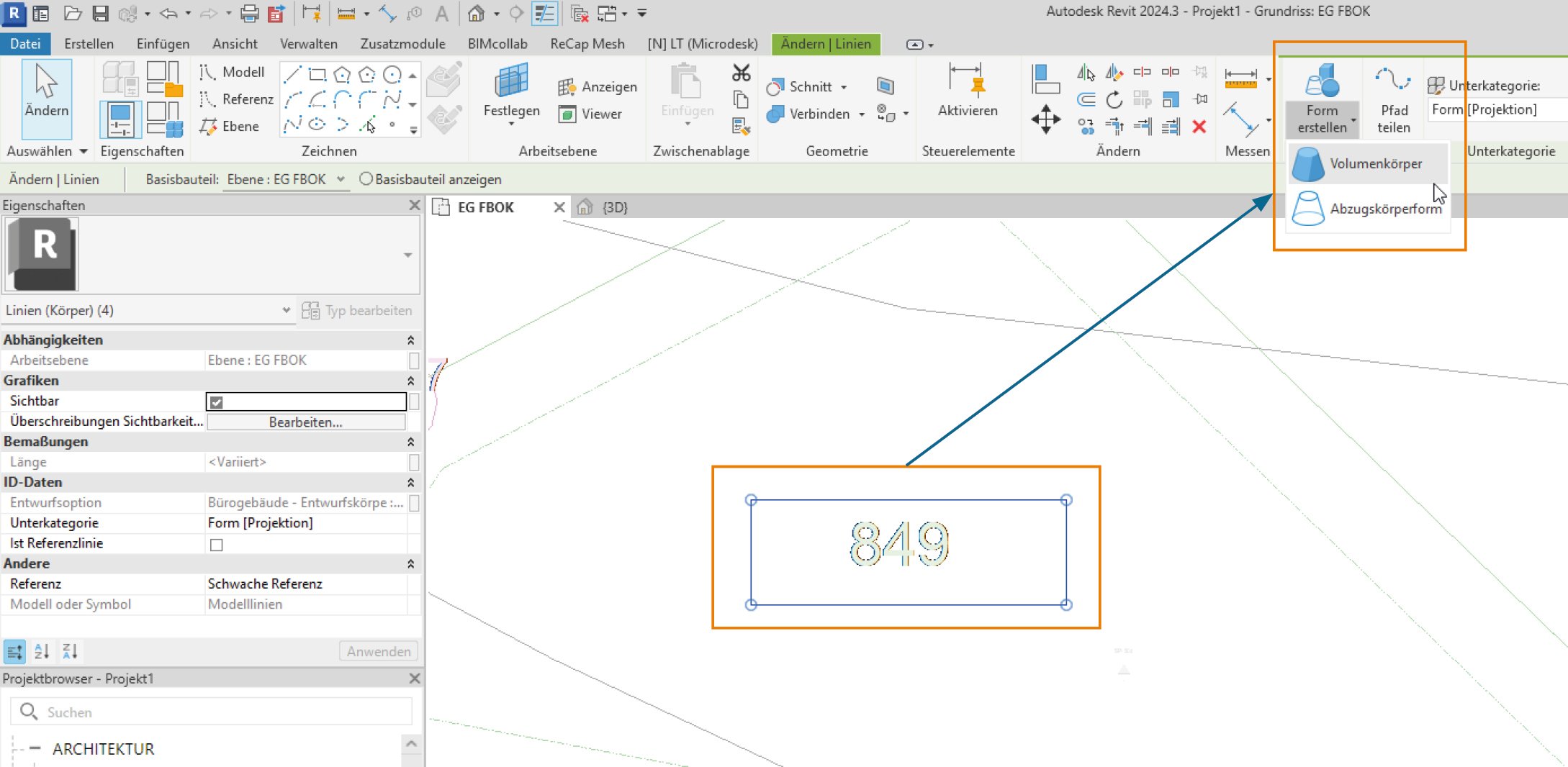
Task: Click the Cut scissors icon
Action: click(x=741, y=73)
